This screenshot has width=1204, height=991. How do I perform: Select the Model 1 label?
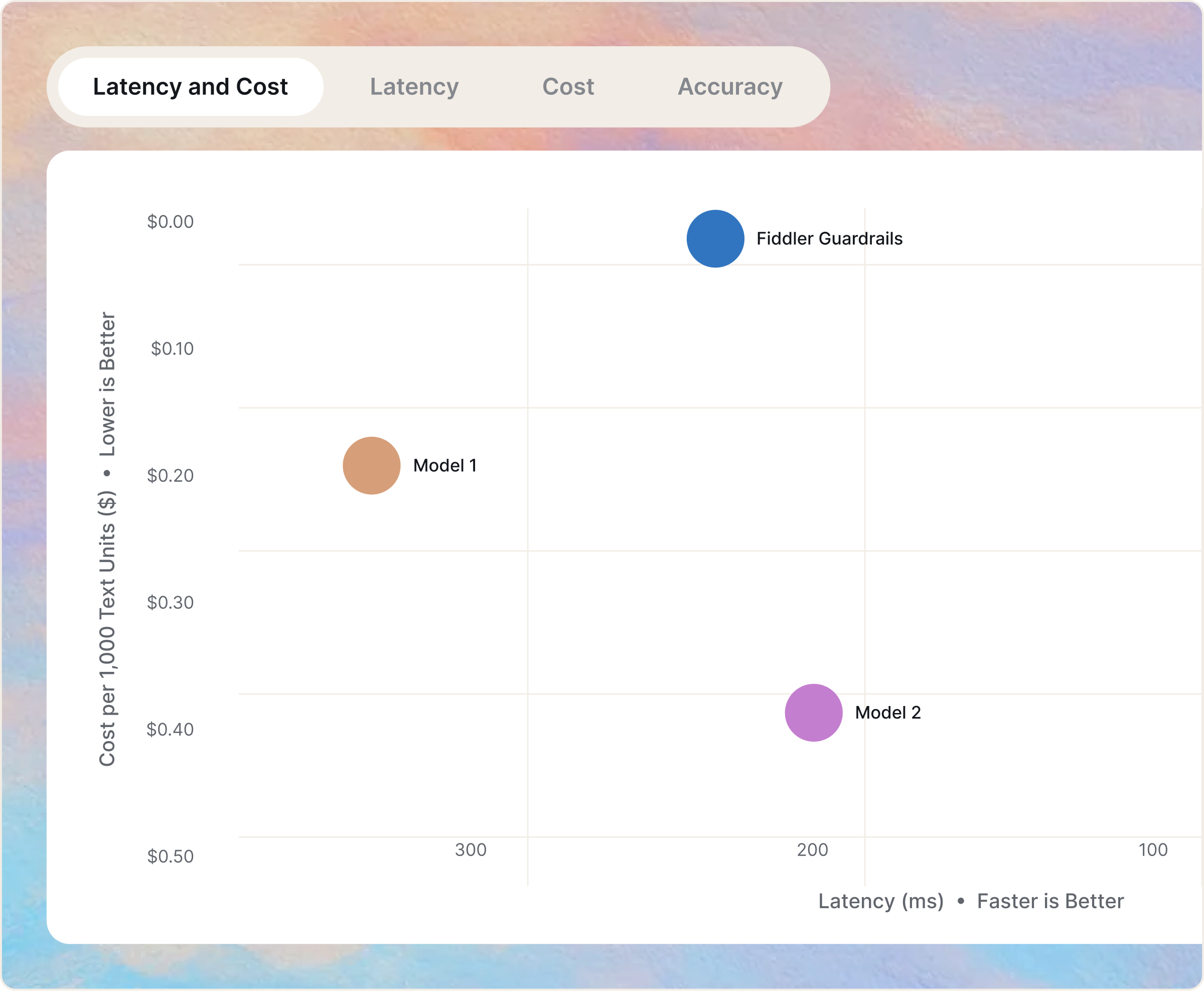click(446, 465)
